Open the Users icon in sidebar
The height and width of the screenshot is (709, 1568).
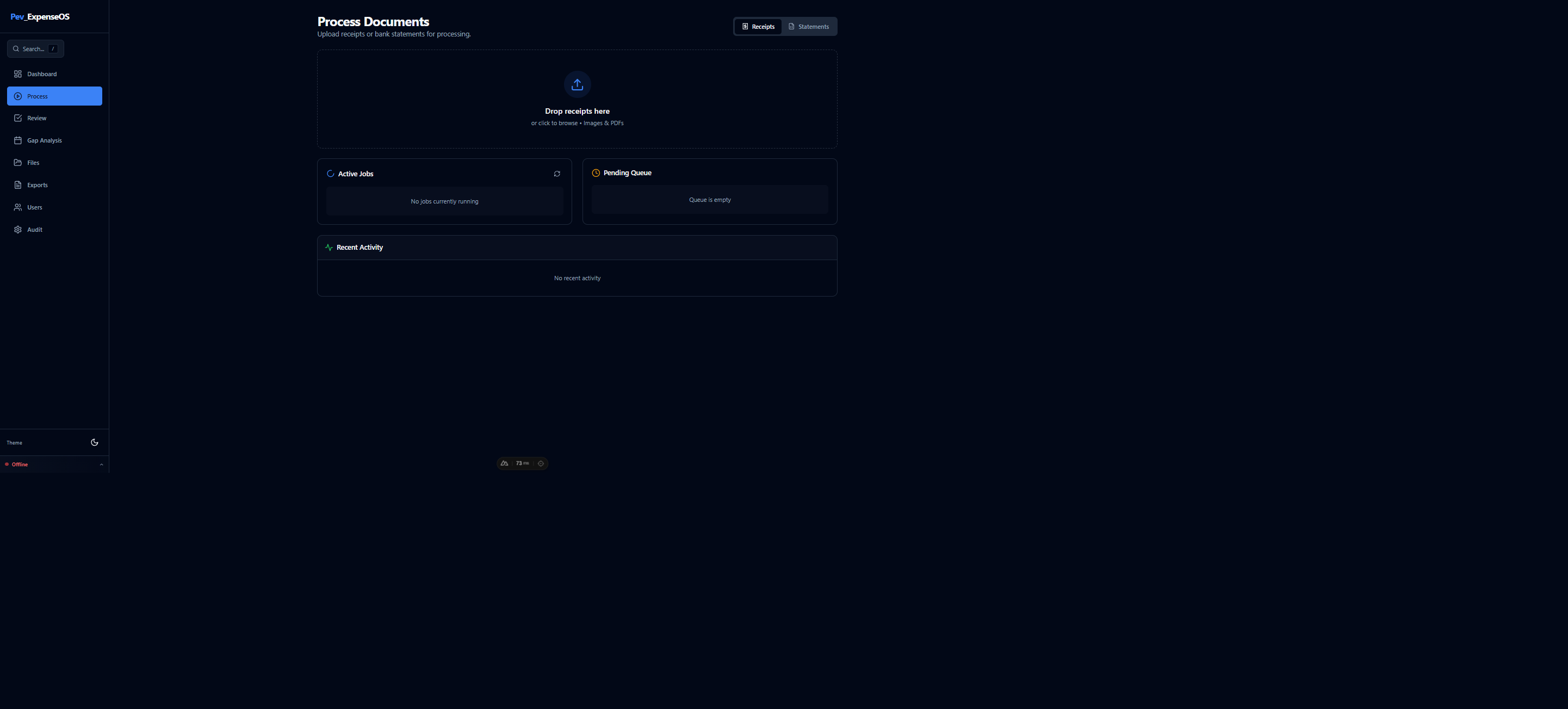[17, 207]
